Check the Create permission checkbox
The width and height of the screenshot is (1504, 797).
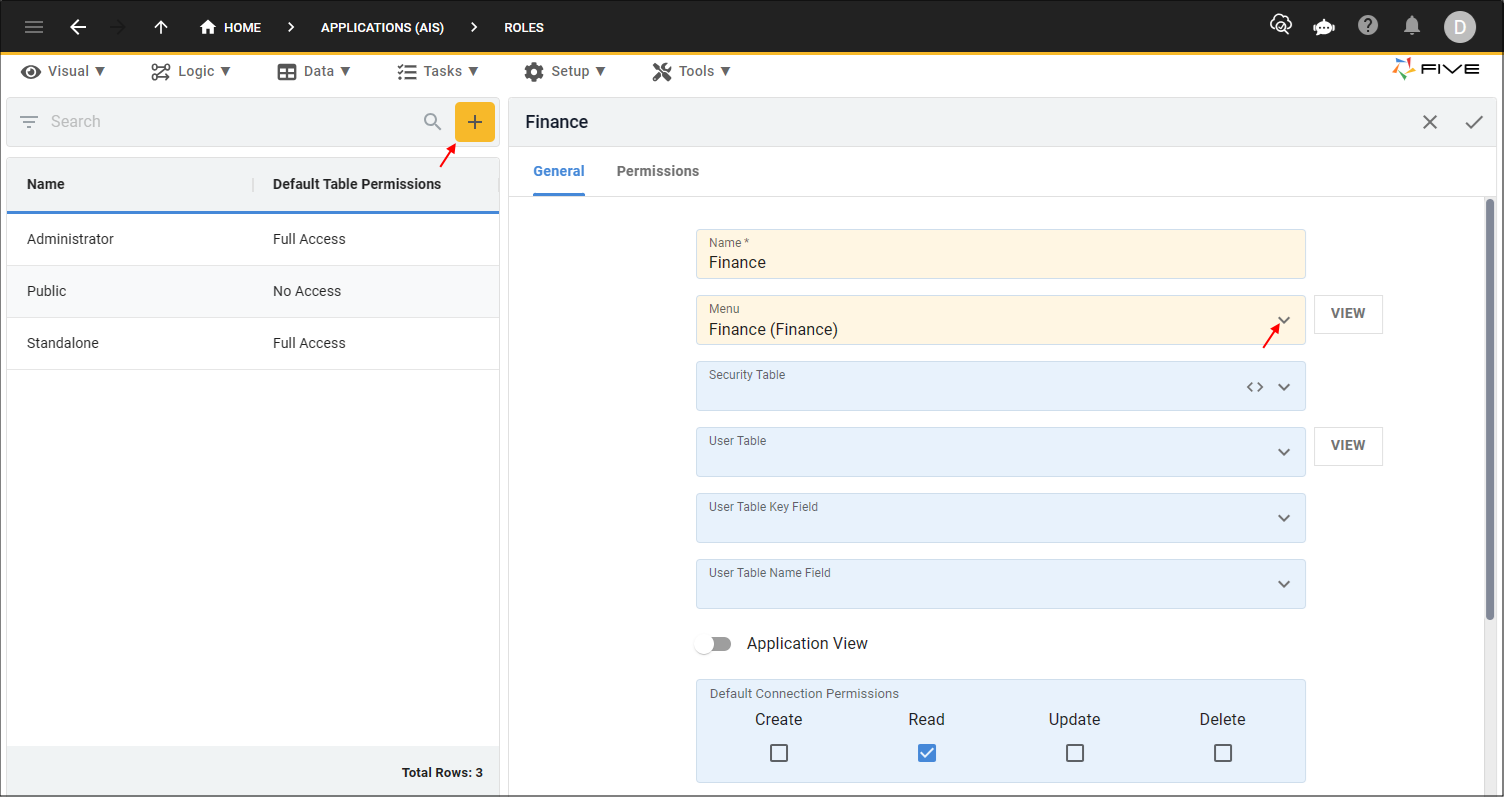(x=779, y=753)
